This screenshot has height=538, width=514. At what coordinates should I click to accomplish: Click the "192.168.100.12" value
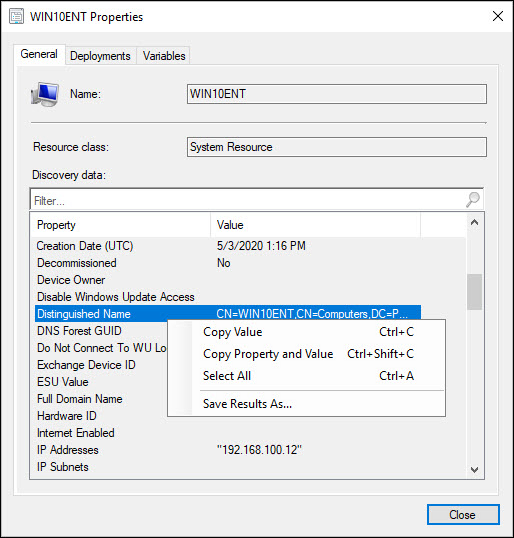point(259,450)
